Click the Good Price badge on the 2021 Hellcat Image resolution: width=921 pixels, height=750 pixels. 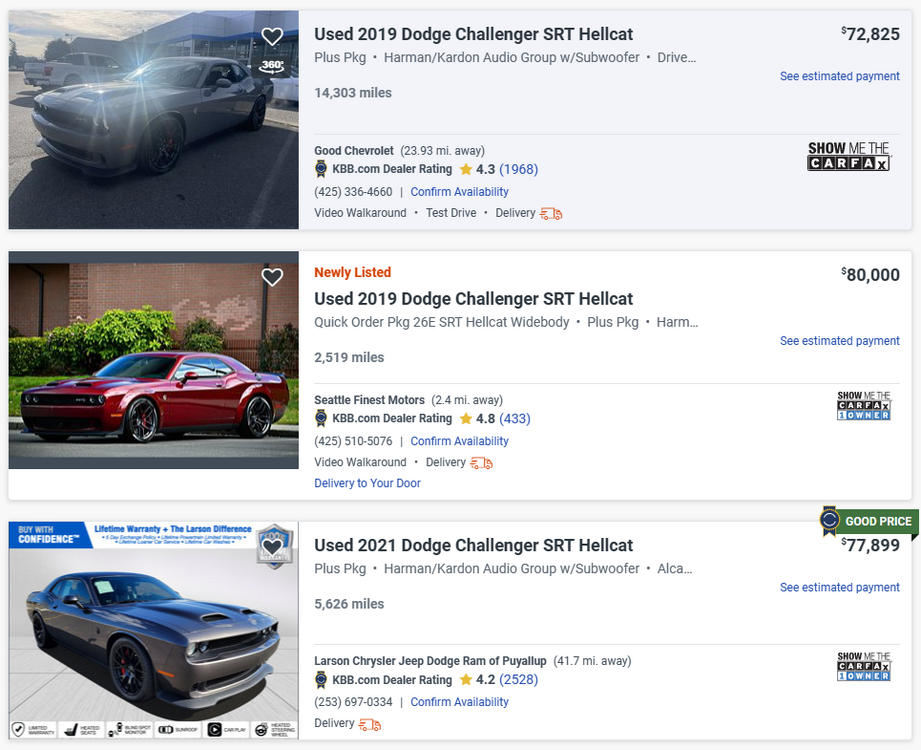(x=866, y=521)
